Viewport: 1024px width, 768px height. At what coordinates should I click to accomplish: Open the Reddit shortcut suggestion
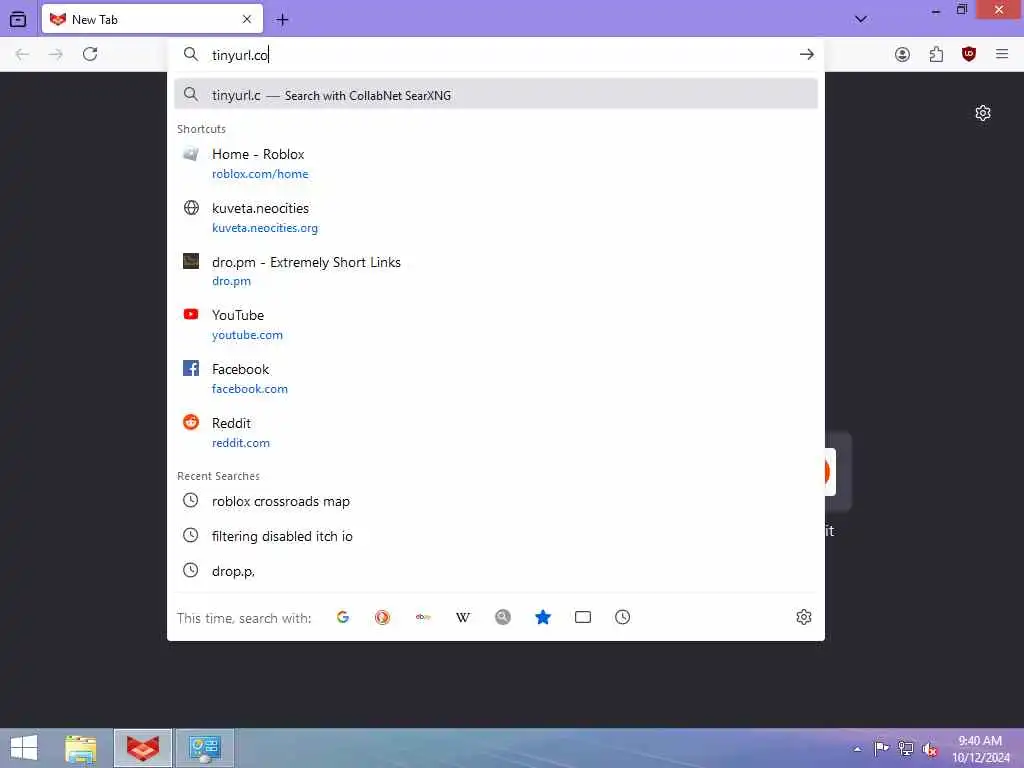click(496, 432)
